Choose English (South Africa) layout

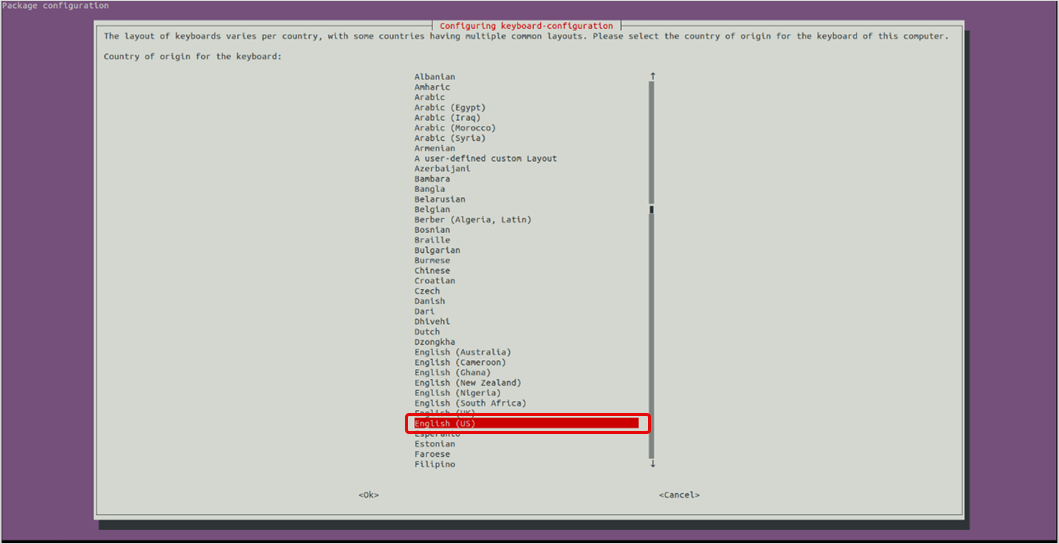pos(470,403)
